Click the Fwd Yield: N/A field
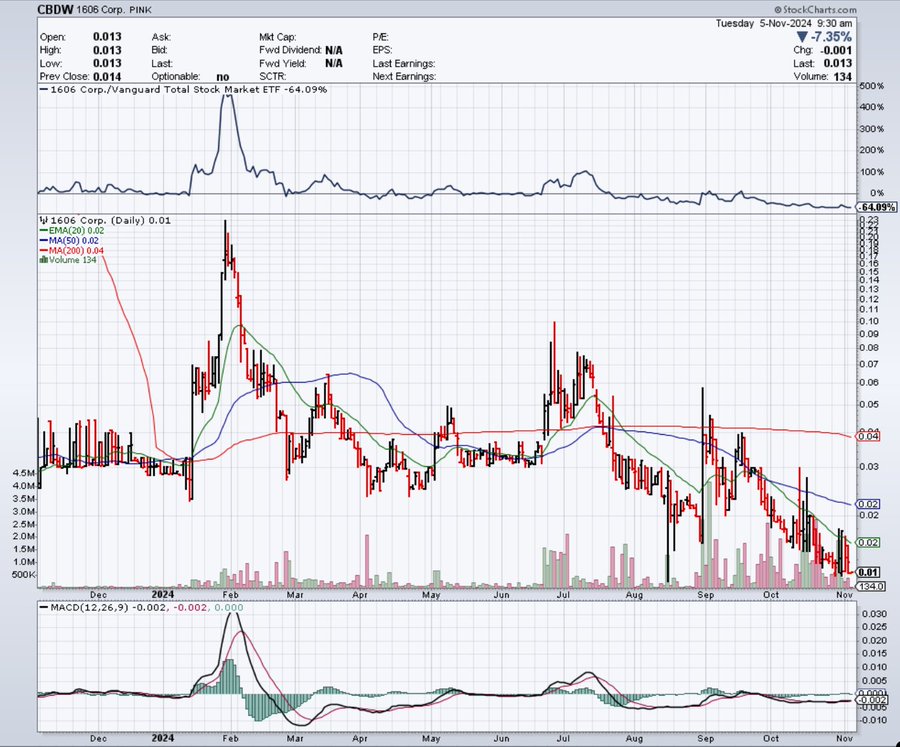Screen dimensions: 900x747 [301, 63]
